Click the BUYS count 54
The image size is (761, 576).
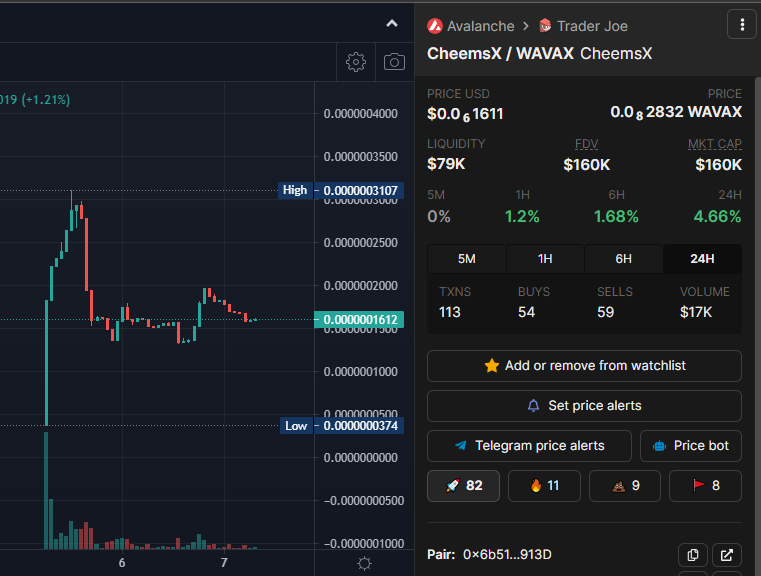526,312
